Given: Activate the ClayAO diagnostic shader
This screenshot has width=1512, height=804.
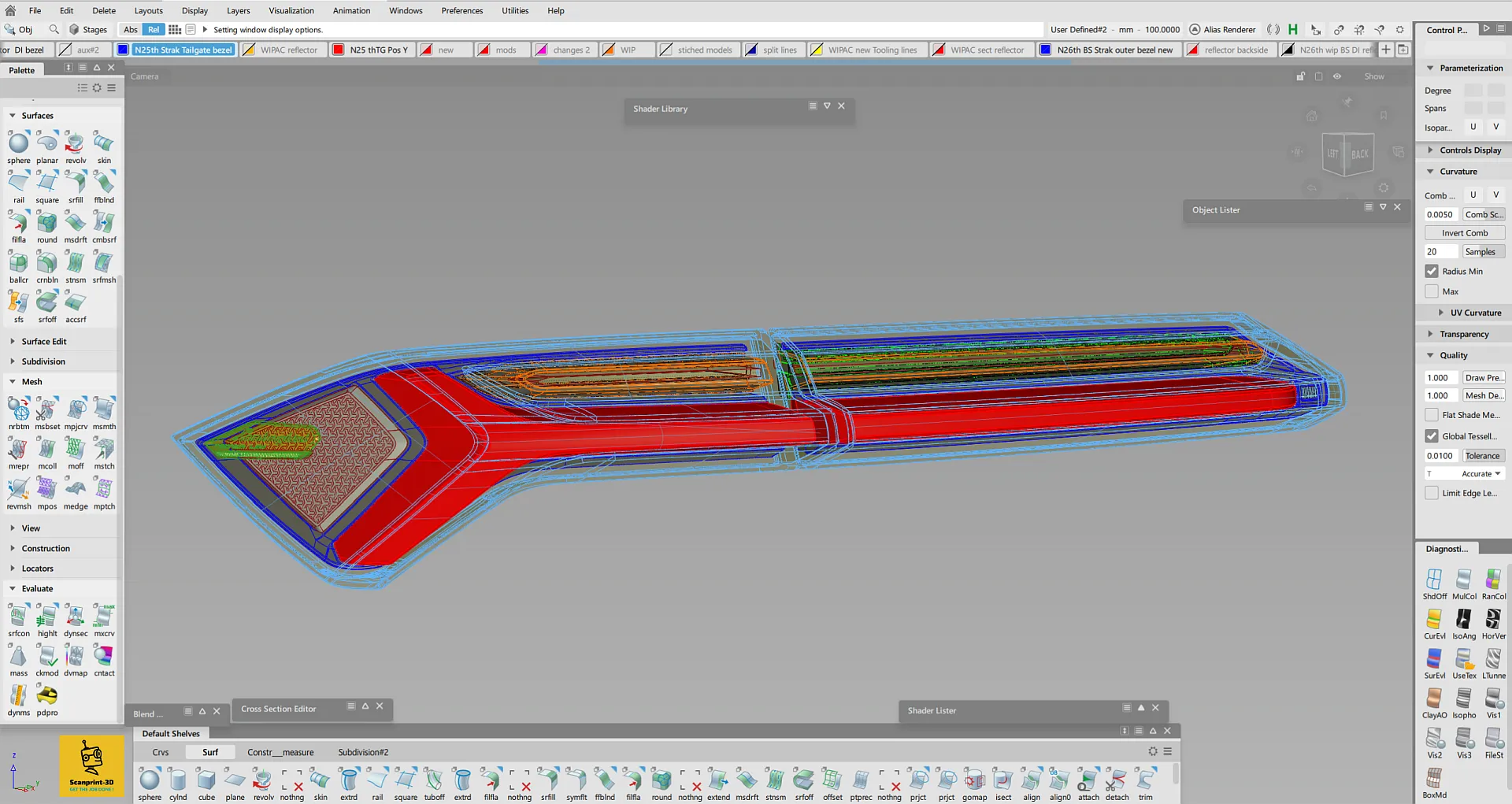Looking at the screenshot, I should [1434, 699].
